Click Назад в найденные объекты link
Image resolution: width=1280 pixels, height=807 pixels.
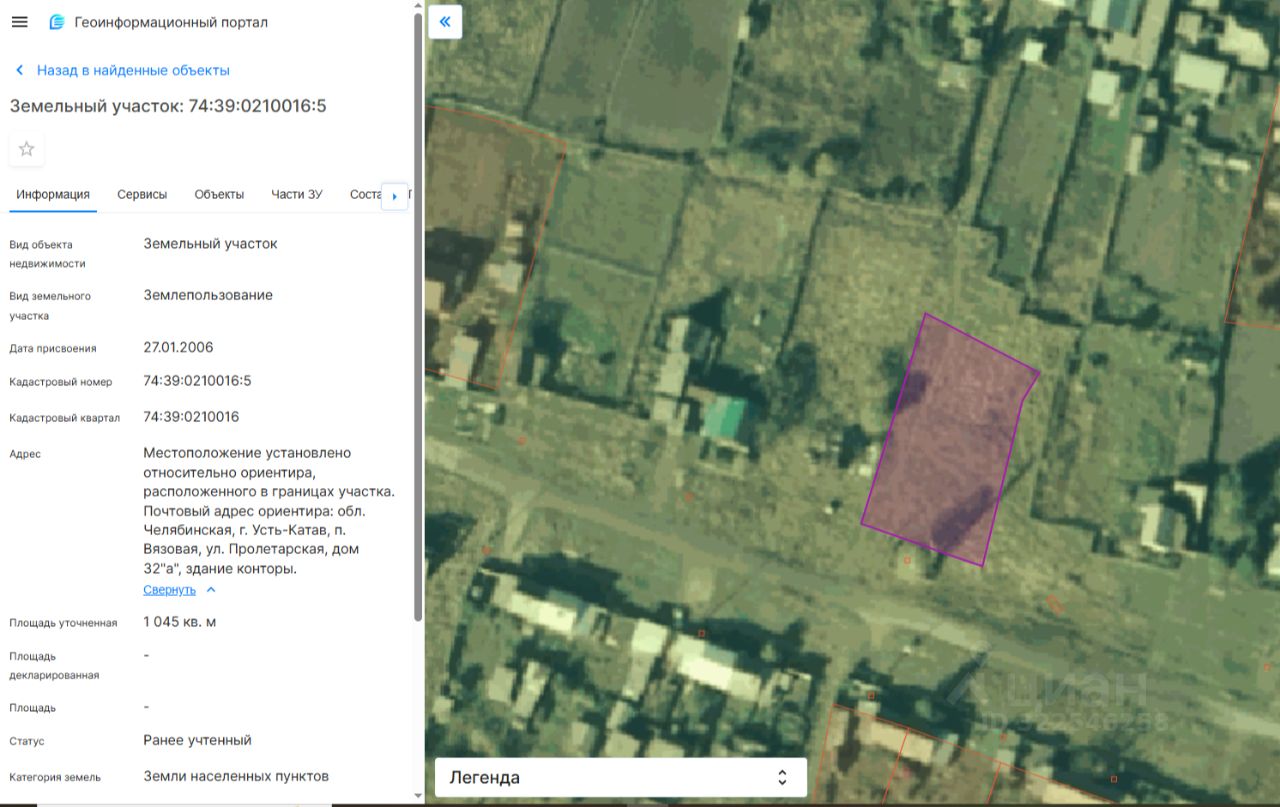click(x=133, y=70)
